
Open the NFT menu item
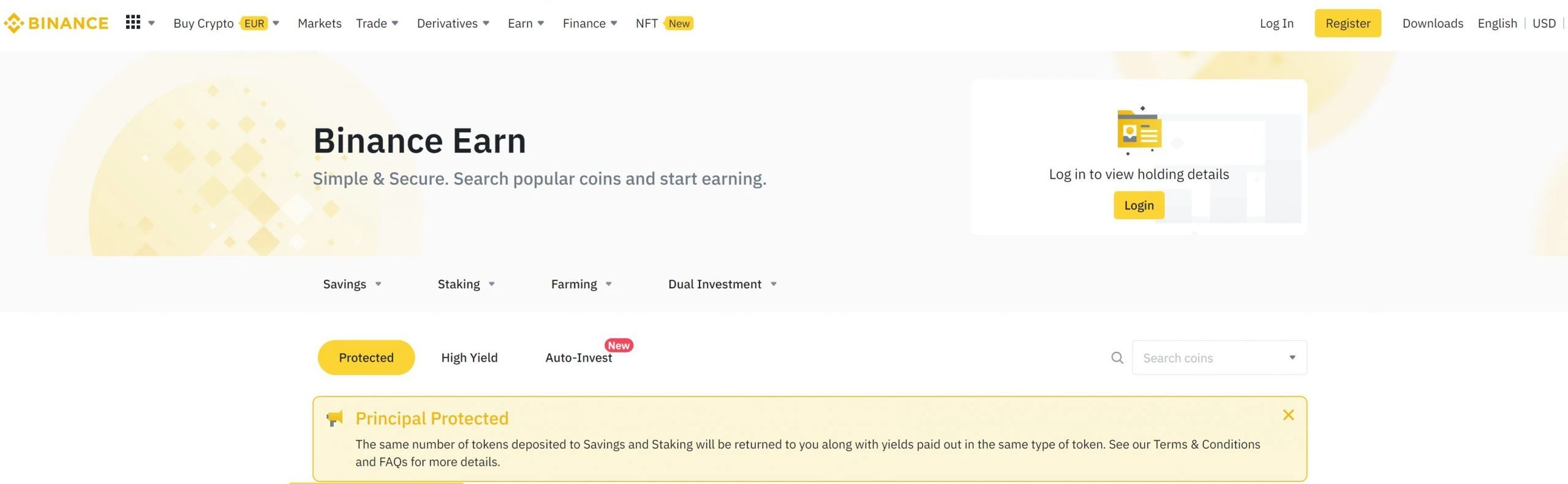646,23
